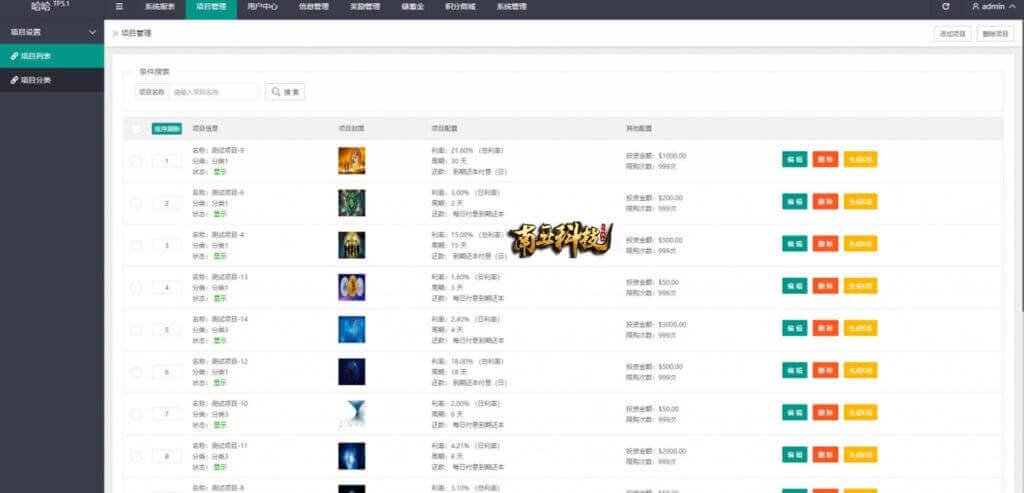Open the 系统管理 top menu
This screenshot has height=493, width=1024.
coord(510,7)
